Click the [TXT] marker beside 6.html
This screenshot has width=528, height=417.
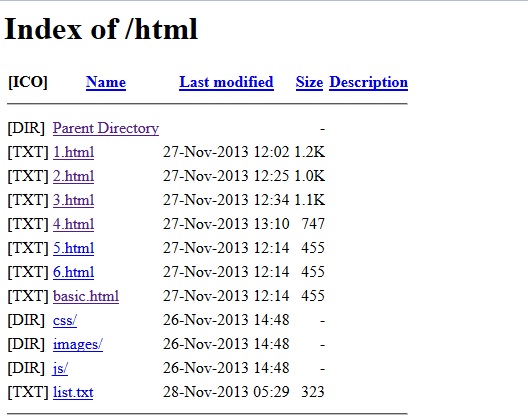click(x=28, y=272)
